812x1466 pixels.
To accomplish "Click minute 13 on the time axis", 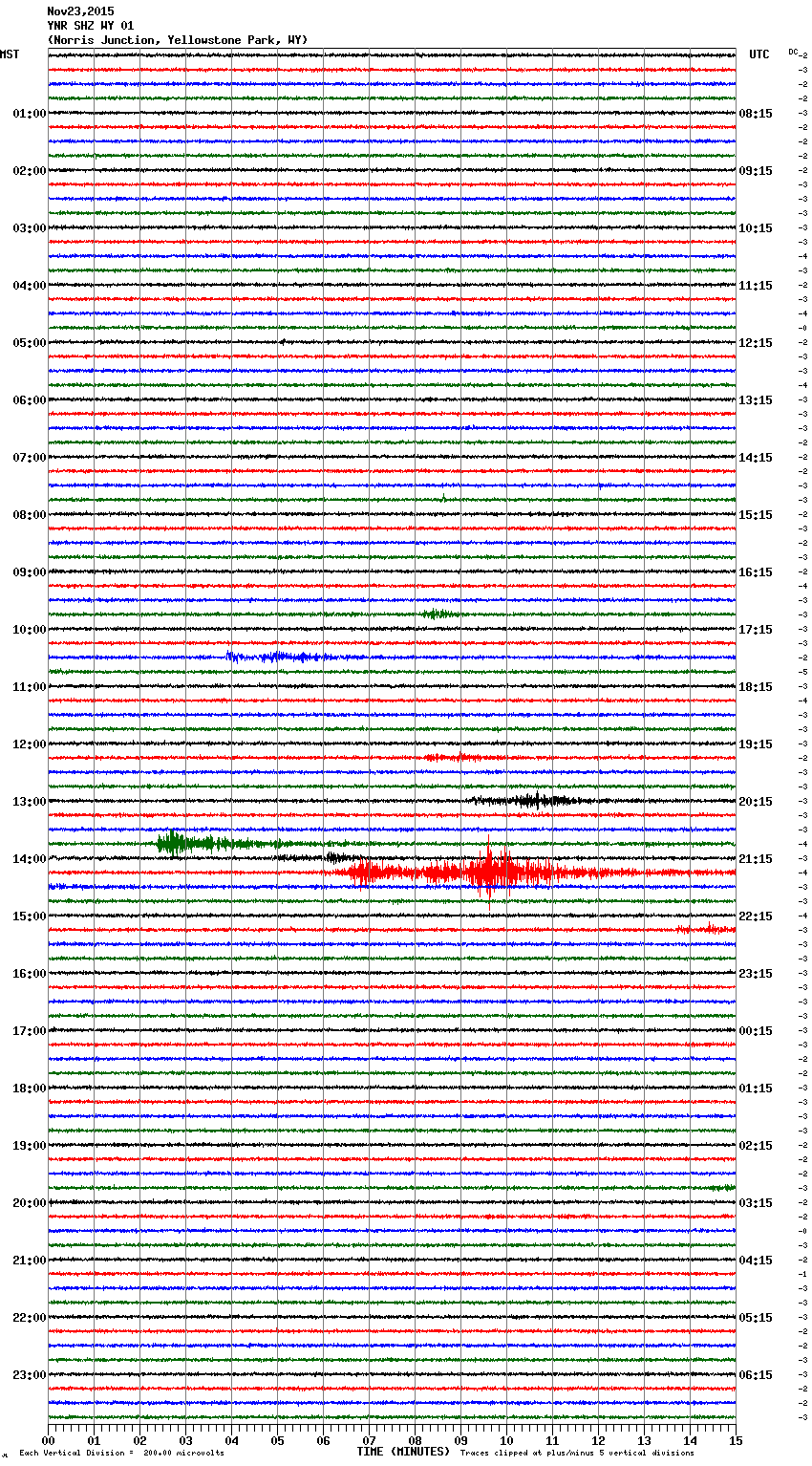I will (644, 1440).
